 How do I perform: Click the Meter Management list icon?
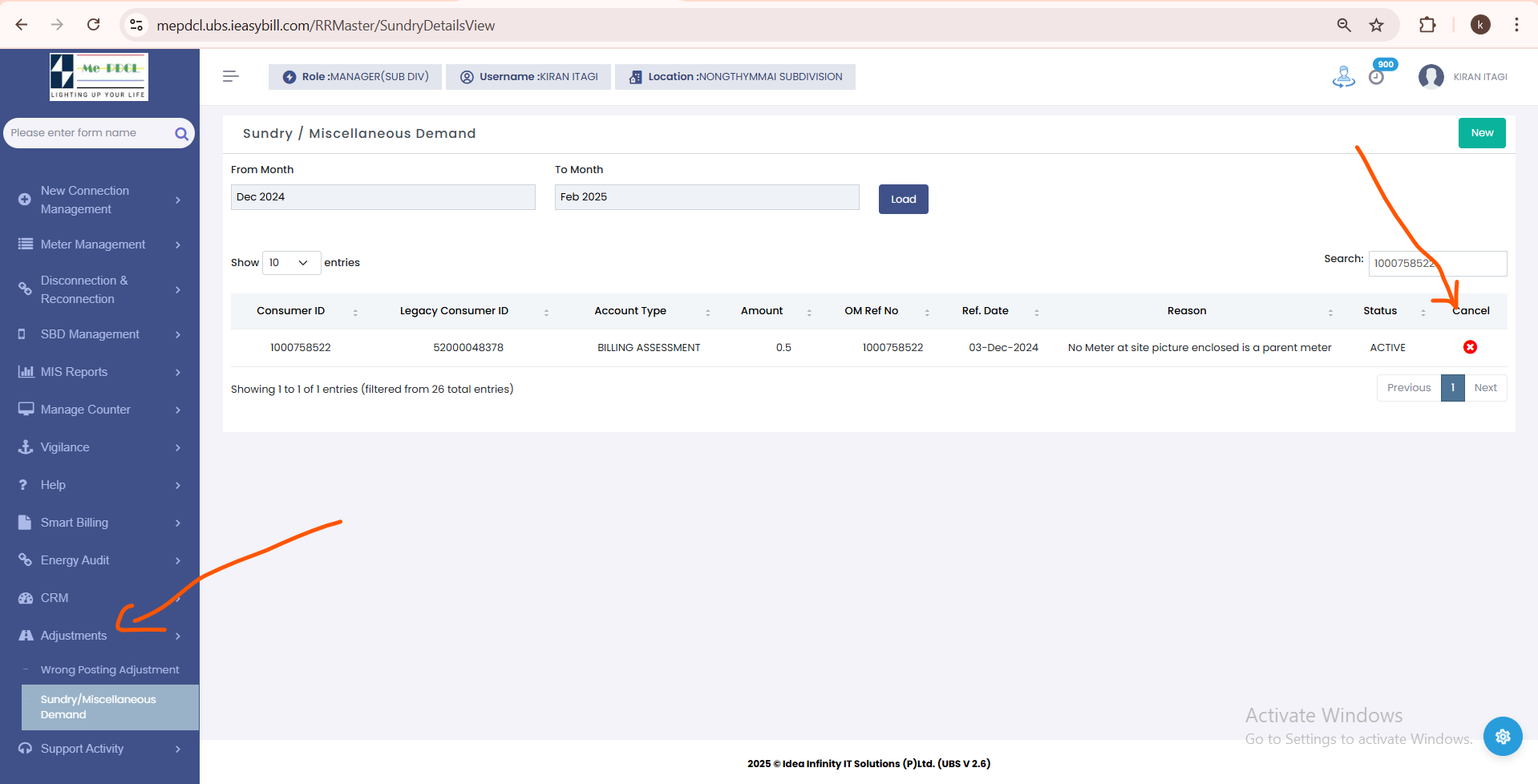coord(26,244)
